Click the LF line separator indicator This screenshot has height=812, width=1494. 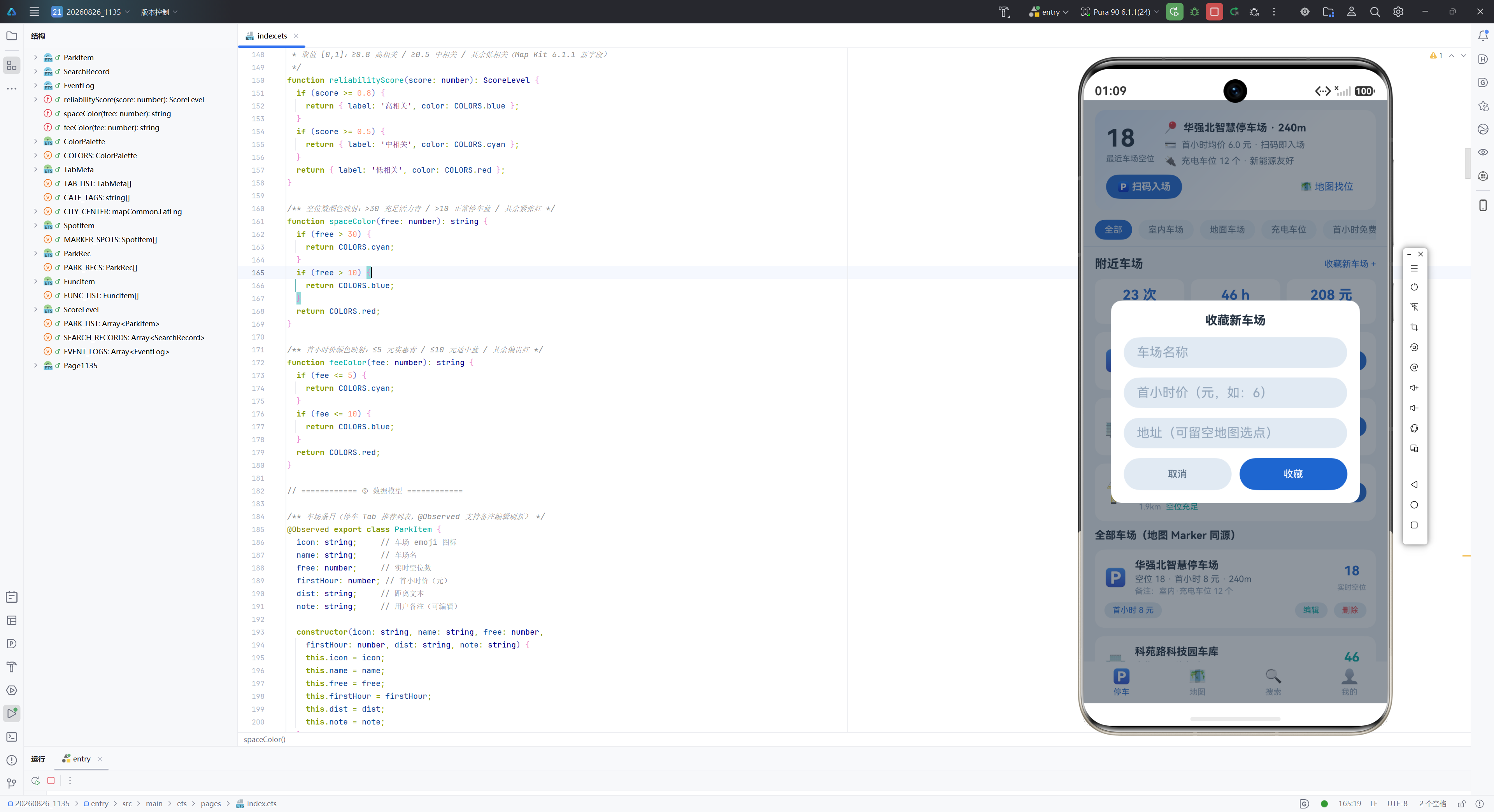1373,803
